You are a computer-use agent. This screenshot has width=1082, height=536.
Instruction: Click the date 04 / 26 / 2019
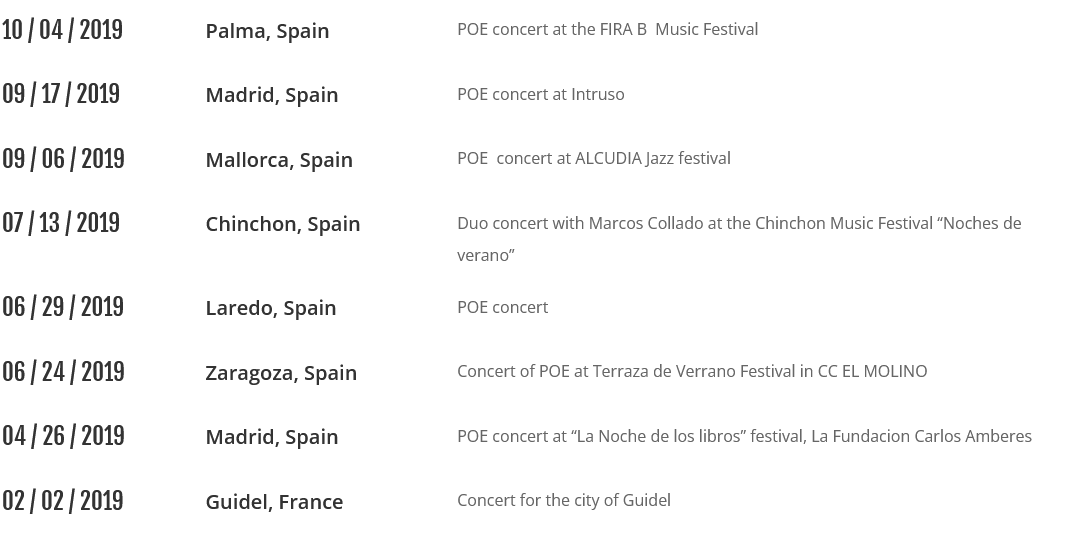coord(63,437)
